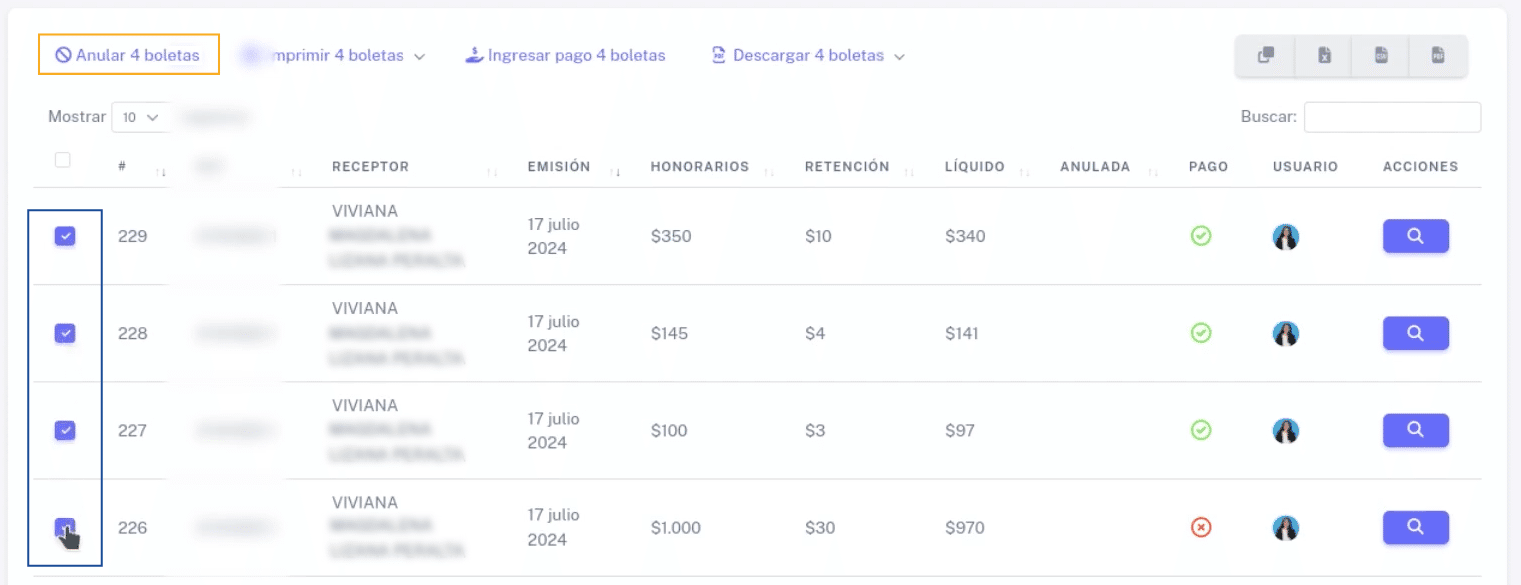Click the emission date in row 226
1521x585 pixels.
tap(554, 528)
